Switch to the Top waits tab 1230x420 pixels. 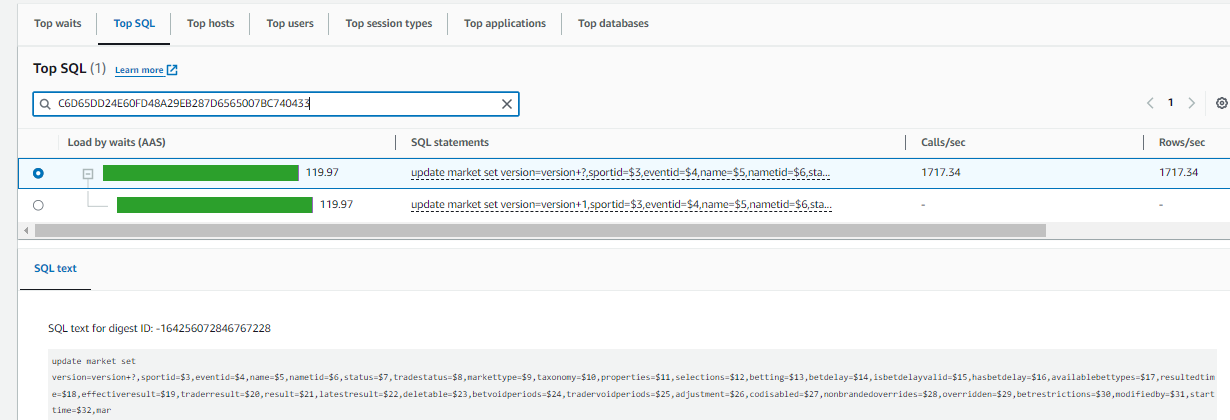click(57, 23)
